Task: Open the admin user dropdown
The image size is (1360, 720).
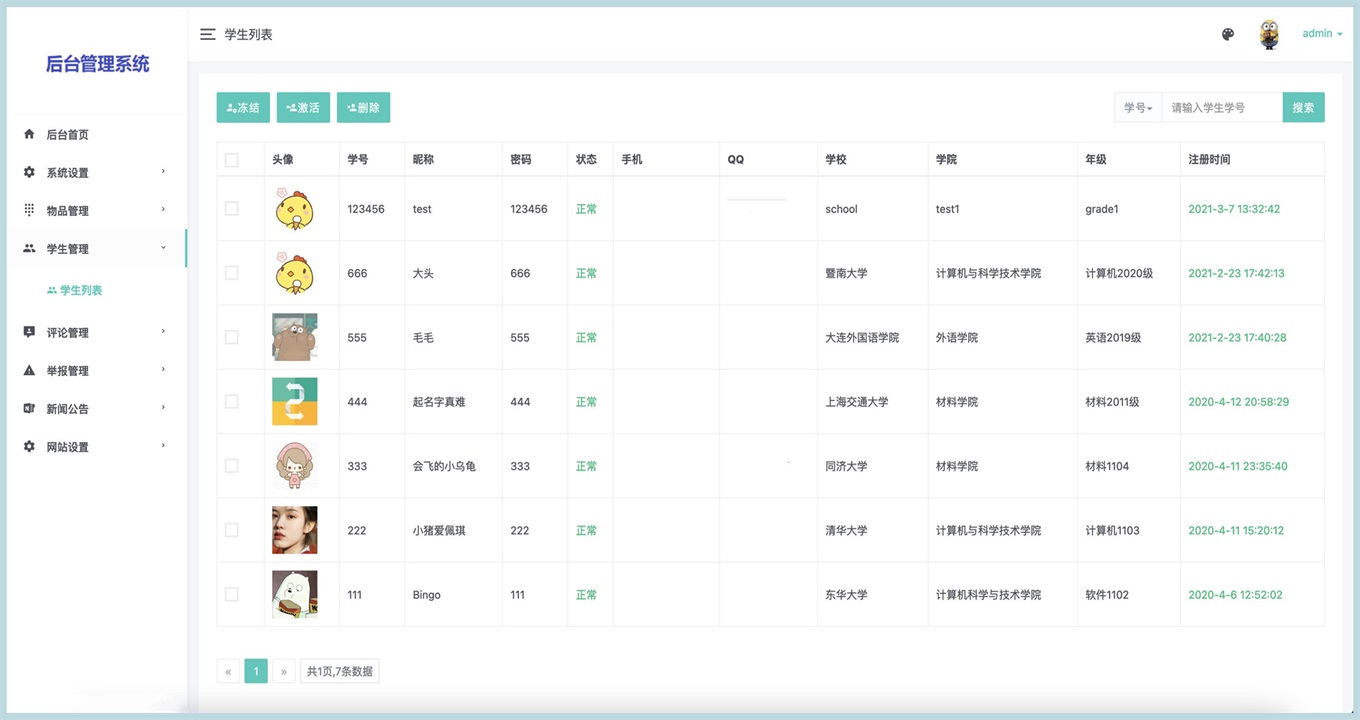Action: point(1321,34)
